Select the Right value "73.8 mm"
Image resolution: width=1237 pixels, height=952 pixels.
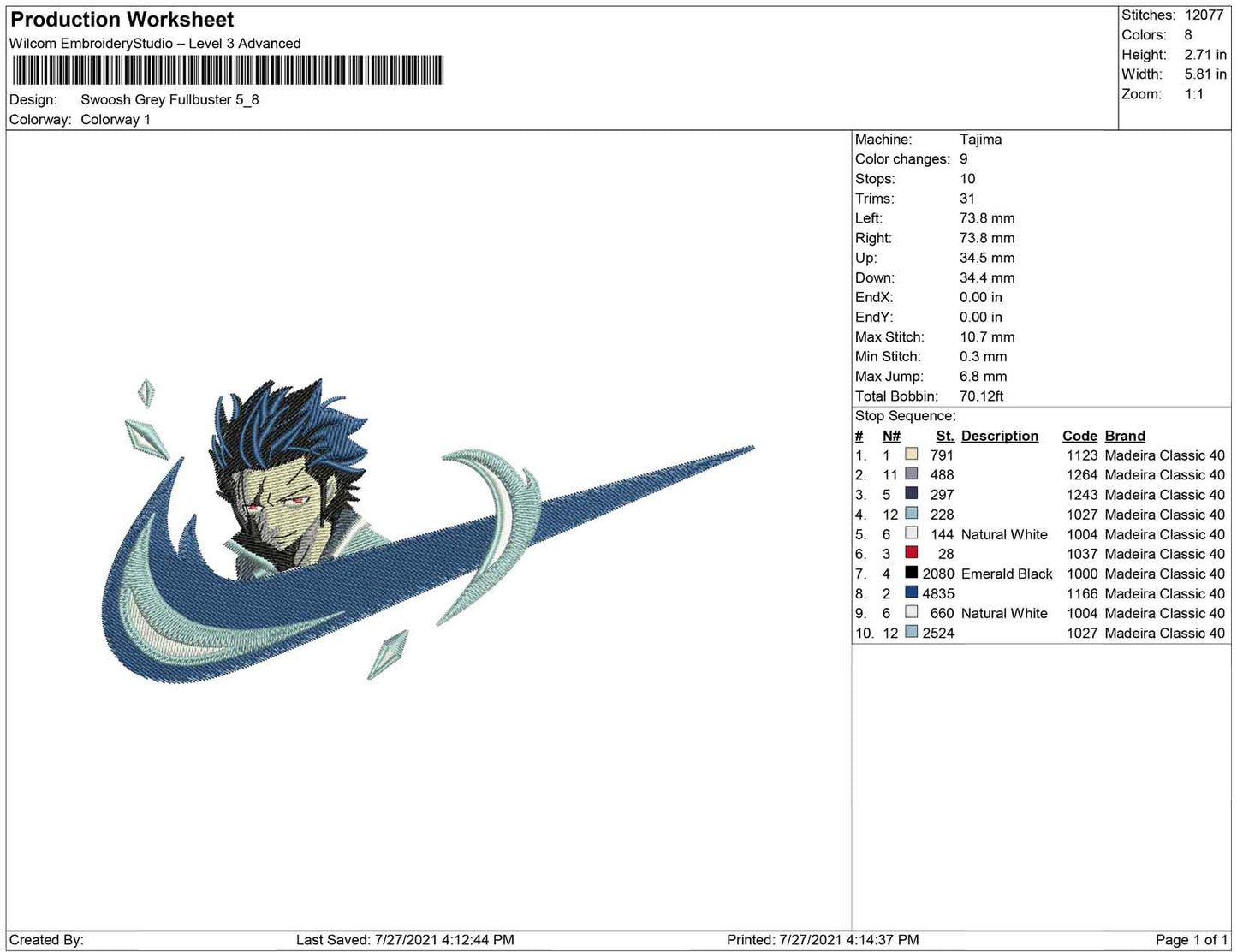987,238
